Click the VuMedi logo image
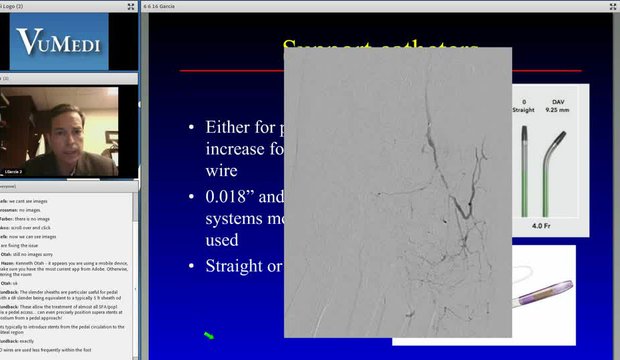The image size is (620, 360). coord(59,41)
